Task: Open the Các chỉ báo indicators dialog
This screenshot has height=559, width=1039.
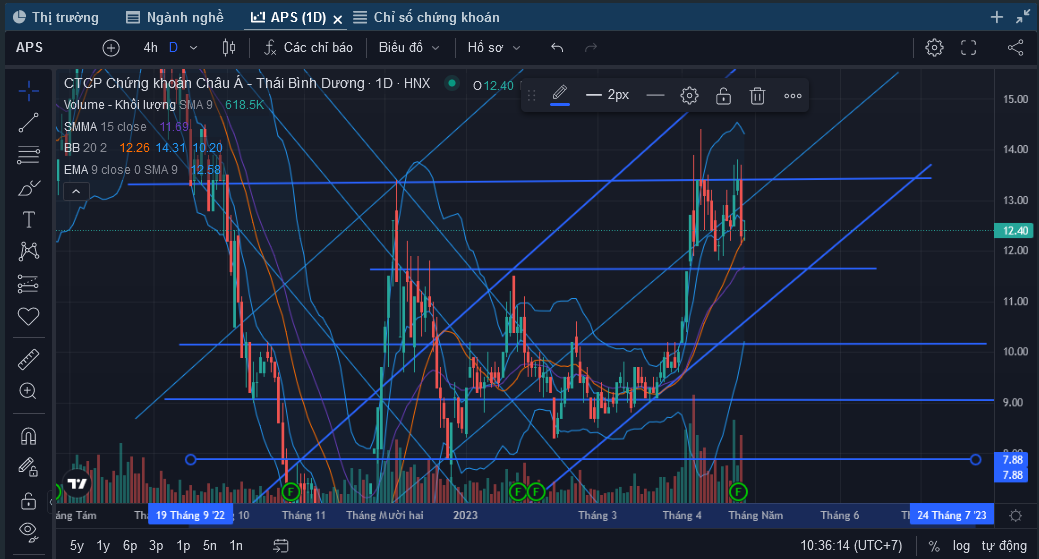Action: point(308,48)
